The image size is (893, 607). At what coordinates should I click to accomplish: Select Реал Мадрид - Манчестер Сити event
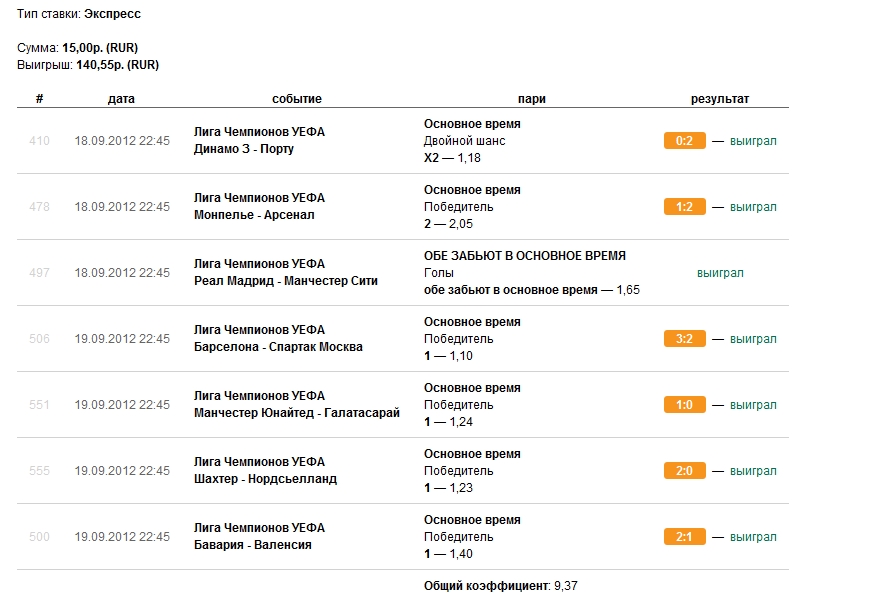(286, 281)
